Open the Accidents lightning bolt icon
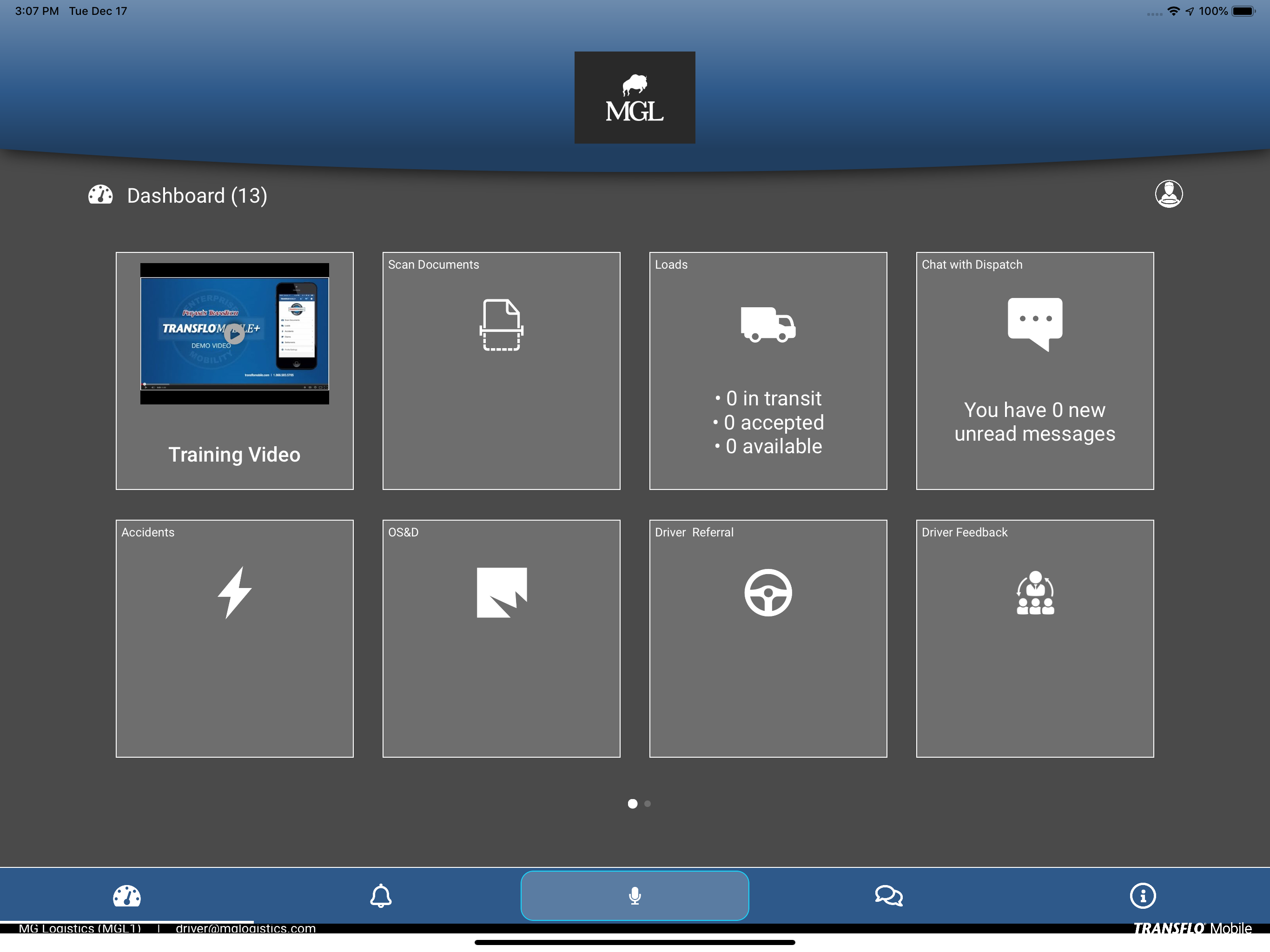Screen dimensions: 1270x952 point(234,593)
